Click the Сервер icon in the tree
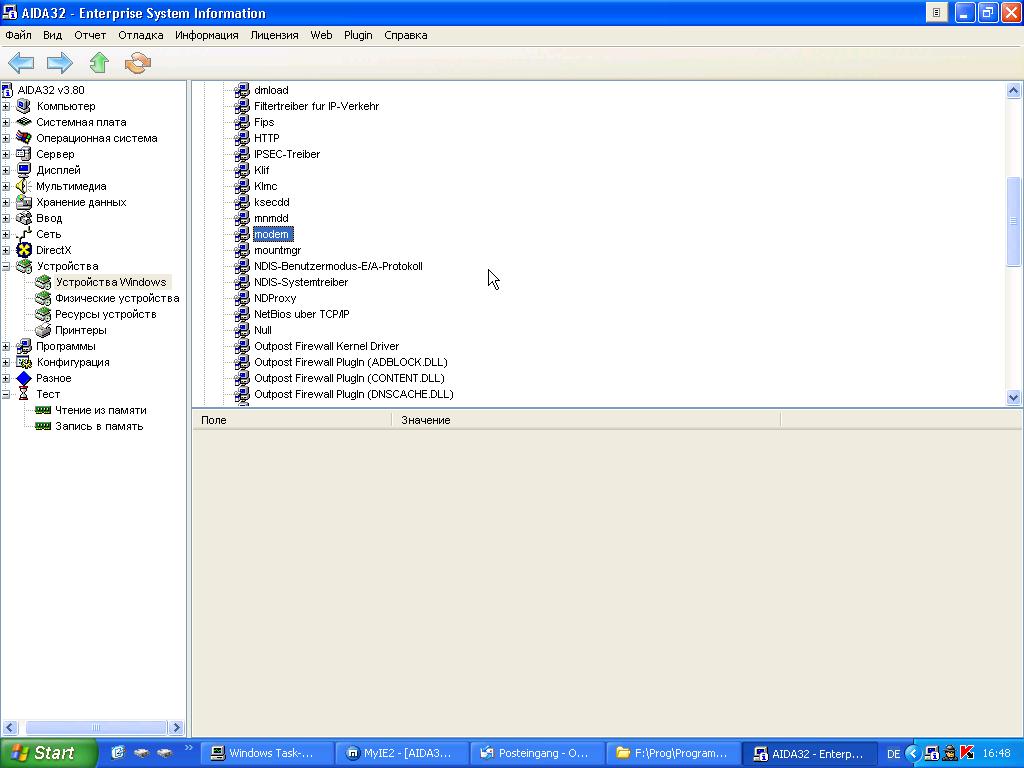 click(24, 154)
